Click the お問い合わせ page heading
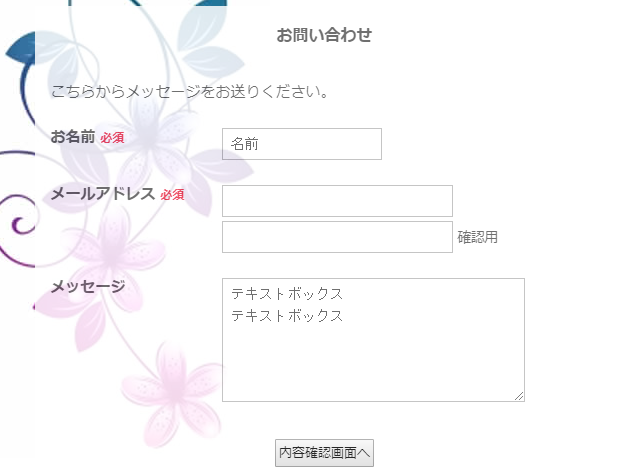This screenshot has width=642, height=476. point(324,36)
